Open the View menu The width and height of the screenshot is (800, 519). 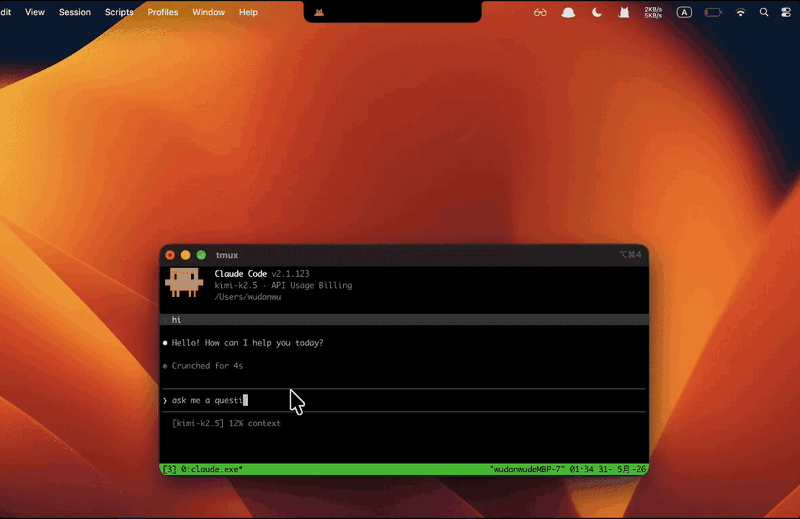[x=35, y=12]
